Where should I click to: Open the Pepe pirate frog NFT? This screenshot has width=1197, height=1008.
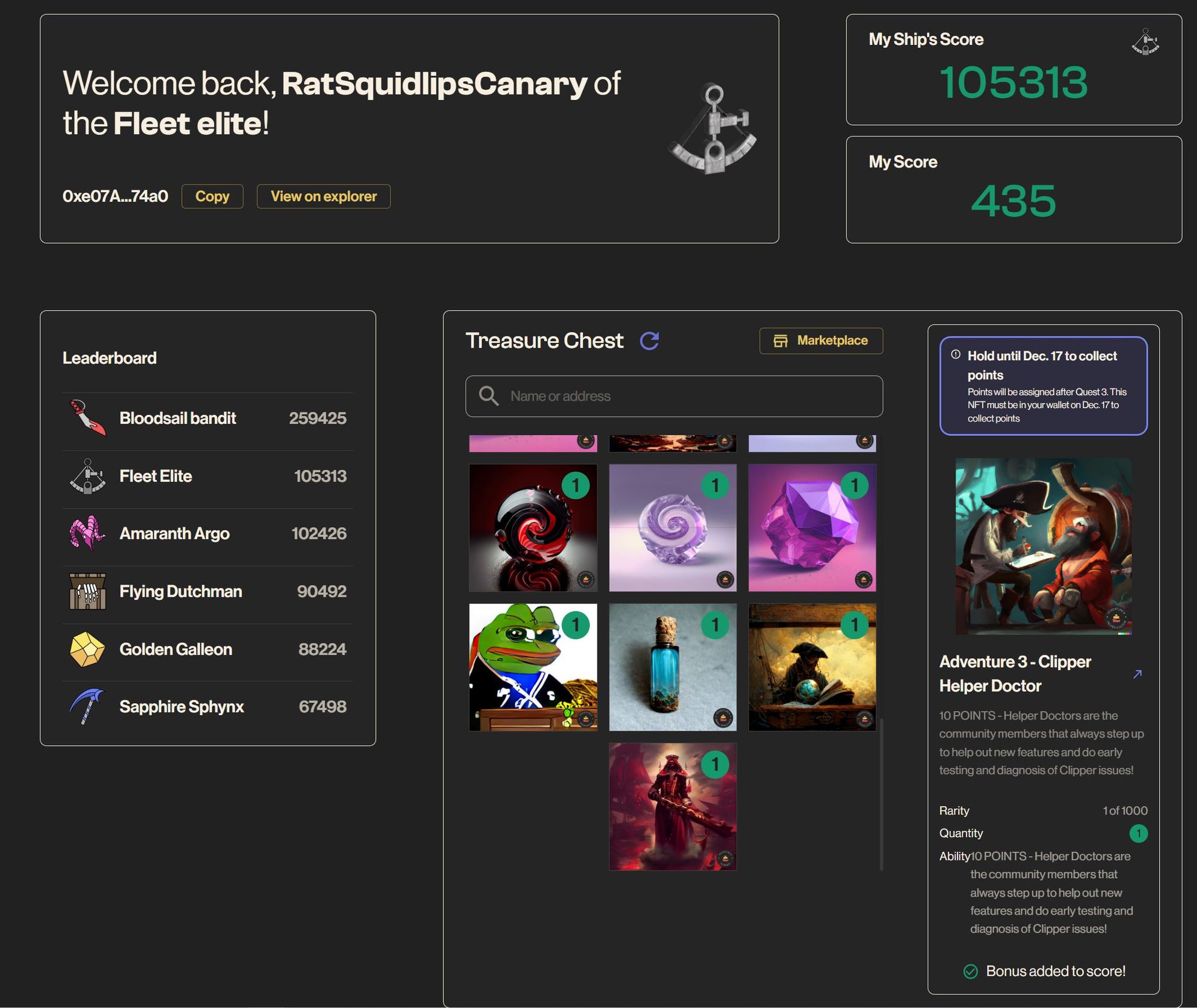coord(533,667)
